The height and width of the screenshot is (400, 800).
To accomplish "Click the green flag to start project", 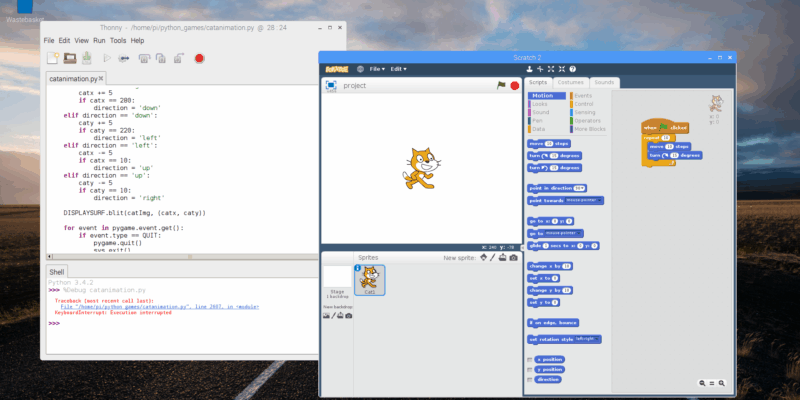I will [x=502, y=86].
